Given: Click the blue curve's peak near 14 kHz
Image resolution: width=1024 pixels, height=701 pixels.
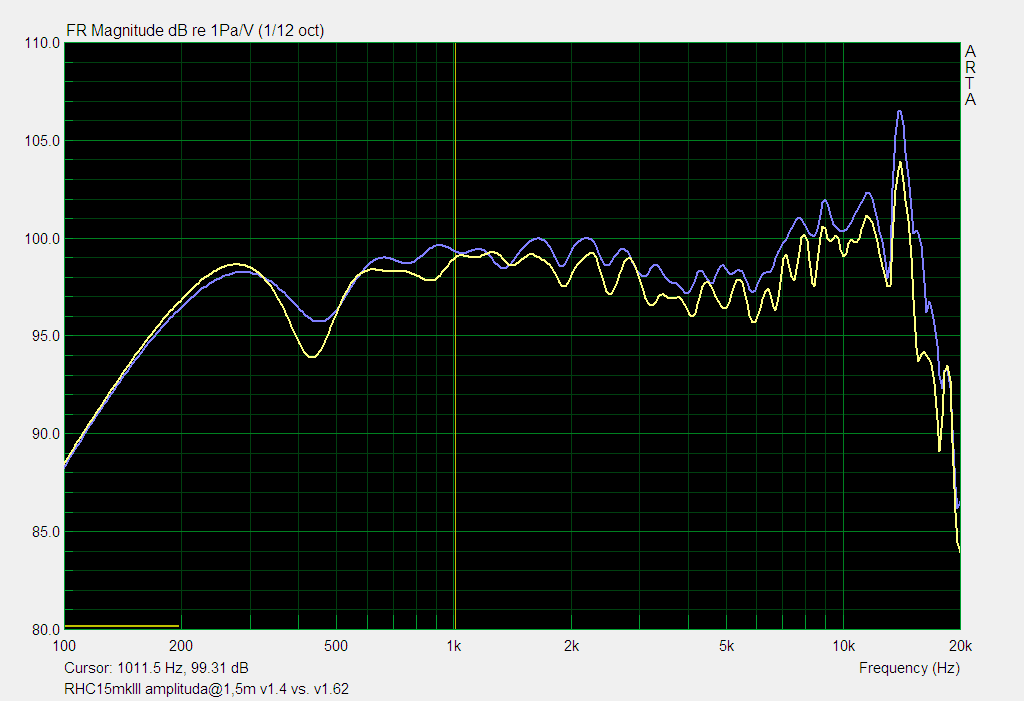Looking at the screenshot, I should 899,112.
